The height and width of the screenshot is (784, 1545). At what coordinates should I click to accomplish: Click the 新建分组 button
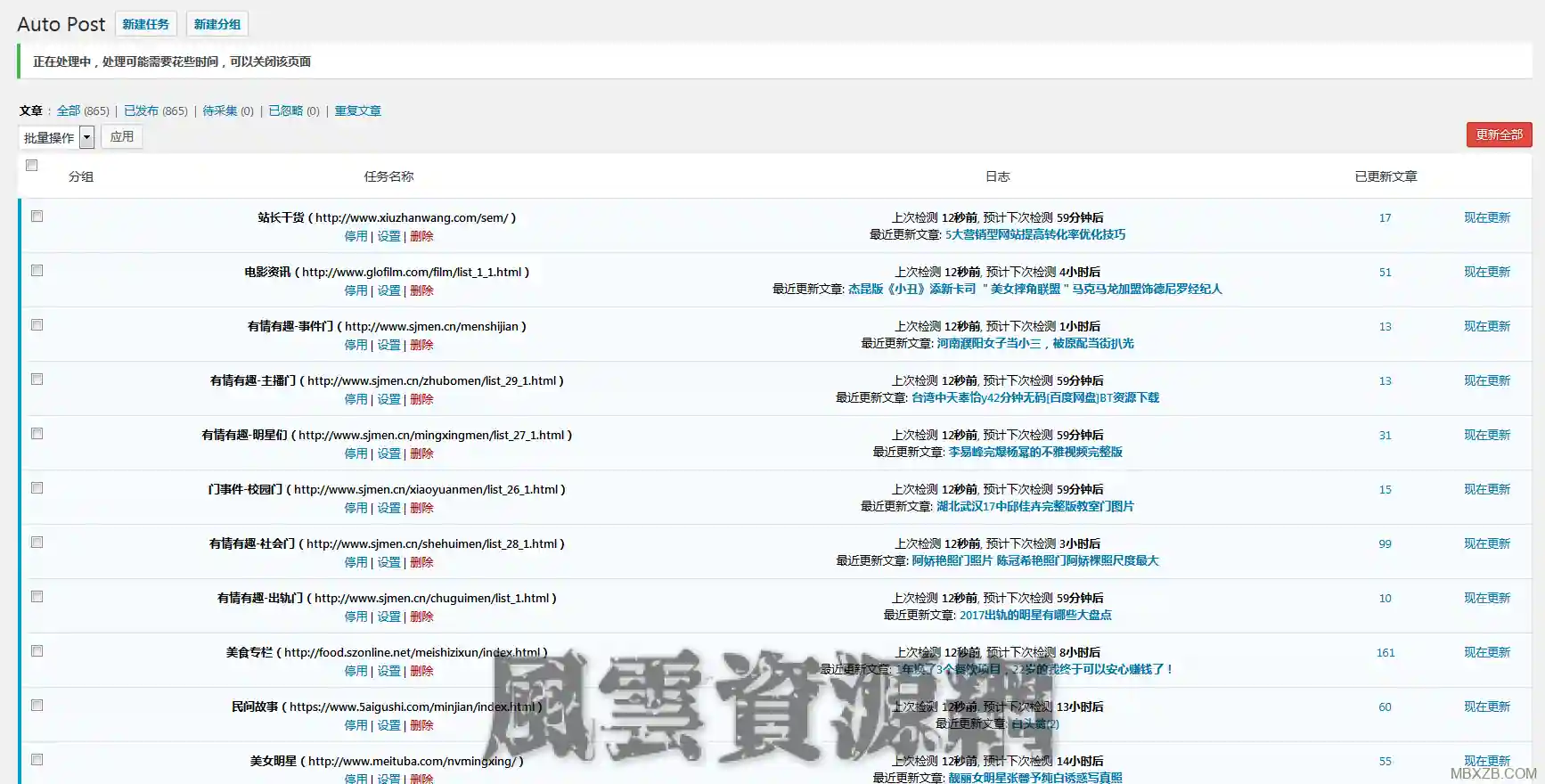point(217,24)
